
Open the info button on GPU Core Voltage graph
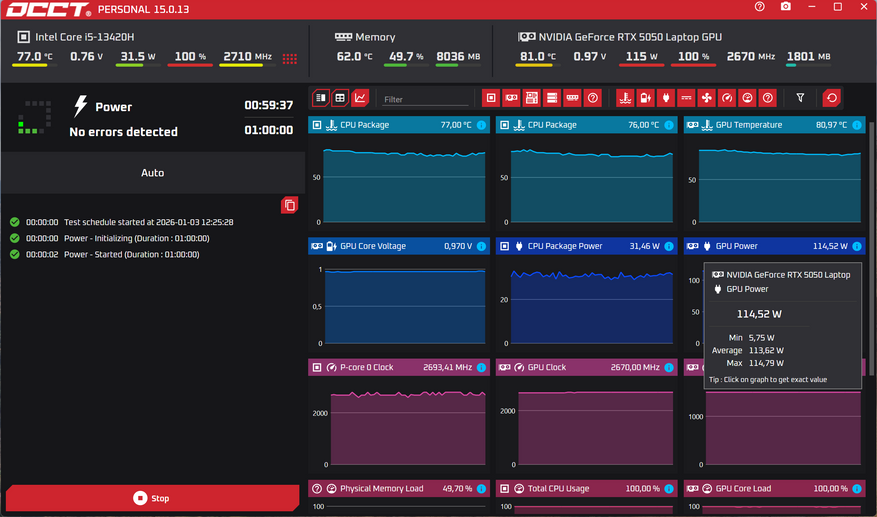(x=481, y=246)
